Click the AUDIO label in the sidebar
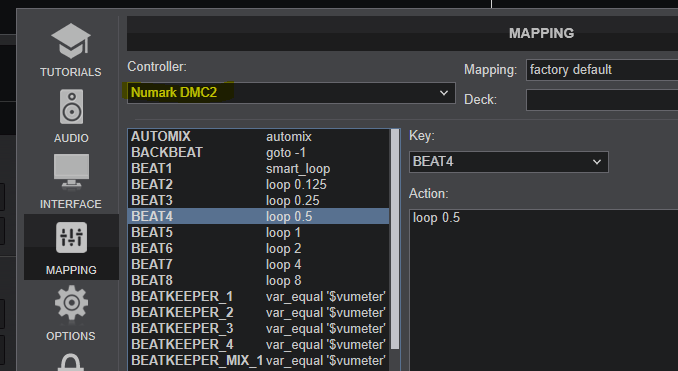Screen dimensions: 678x371 point(71,138)
